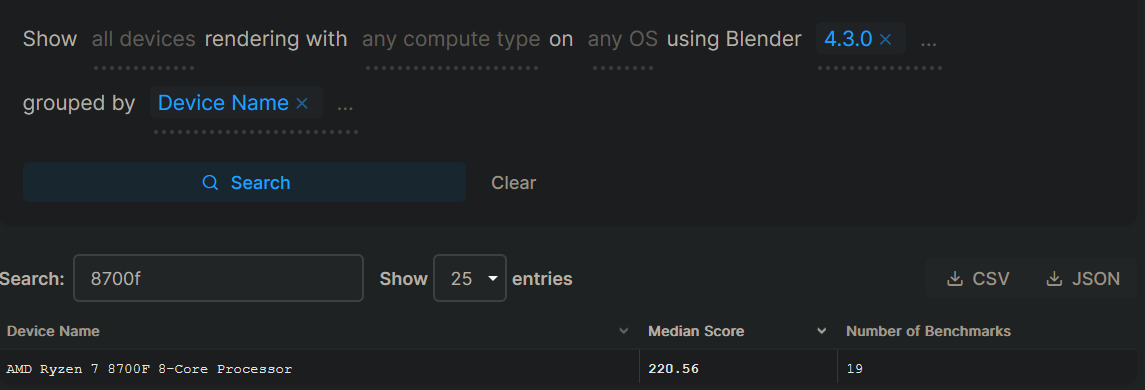Focus the search field containing 8700f
Image resolution: width=1145 pixels, height=390 pixels.
[218, 278]
